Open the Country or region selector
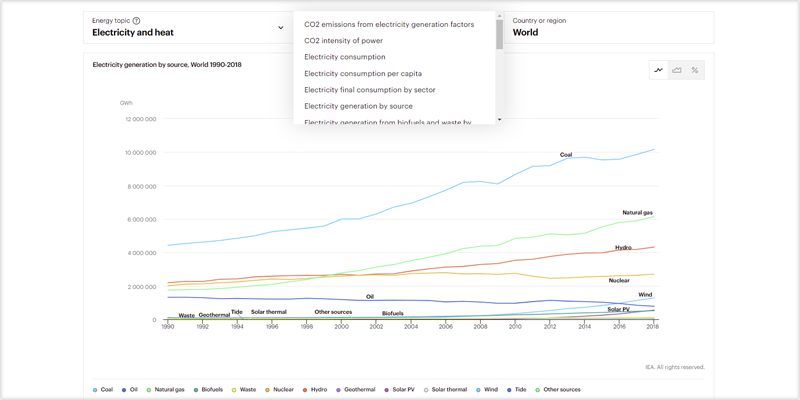The width and height of the screenshot is (800, 400). pyautogui.click(x=609, y=27)
